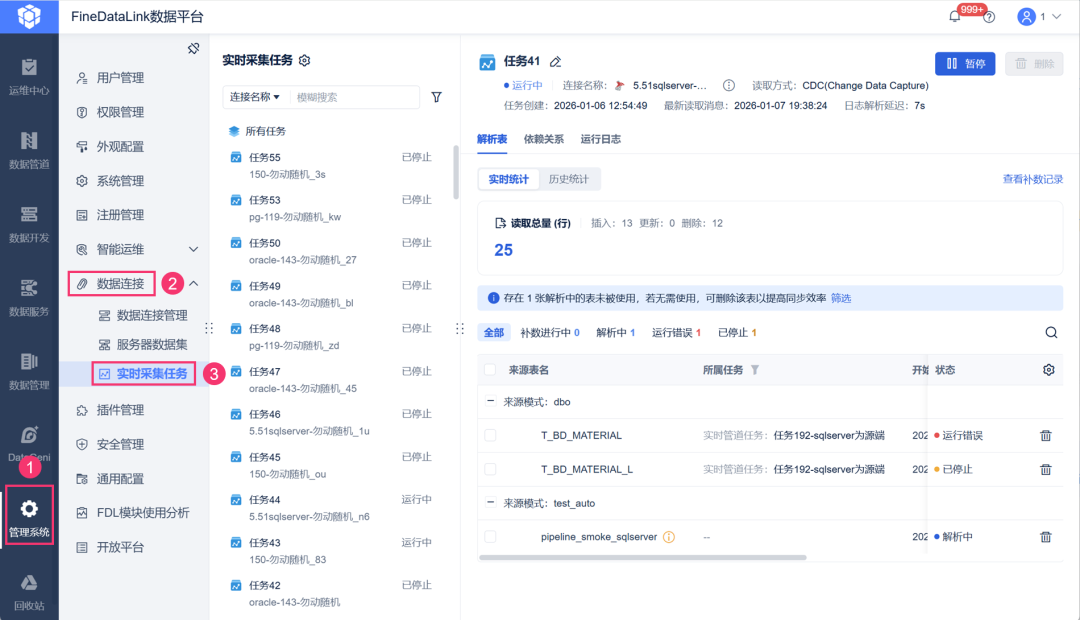Filter tables by 全部 status
Viewport: 1080px width, 620px height.
[494, 333]
